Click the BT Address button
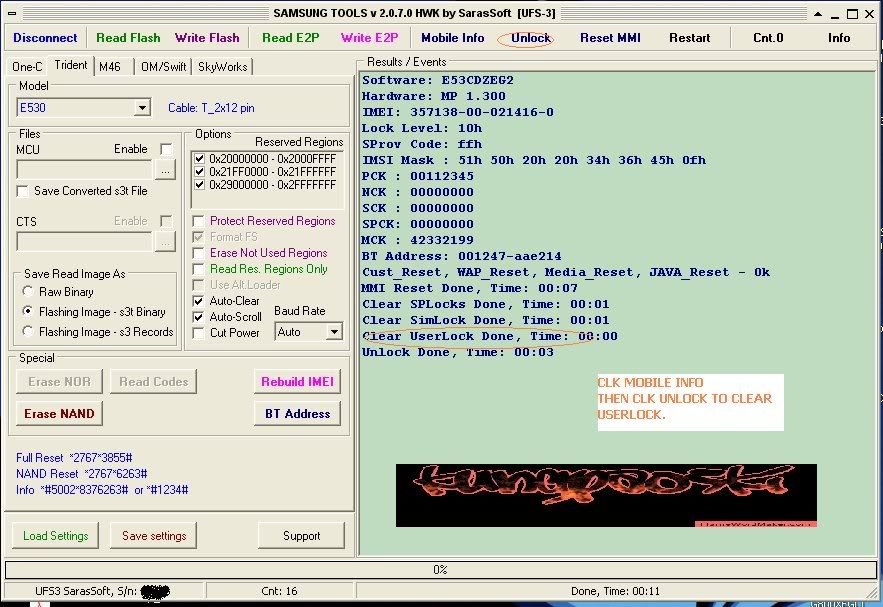The width and height of the screenshot is (883, 607). 297,413
